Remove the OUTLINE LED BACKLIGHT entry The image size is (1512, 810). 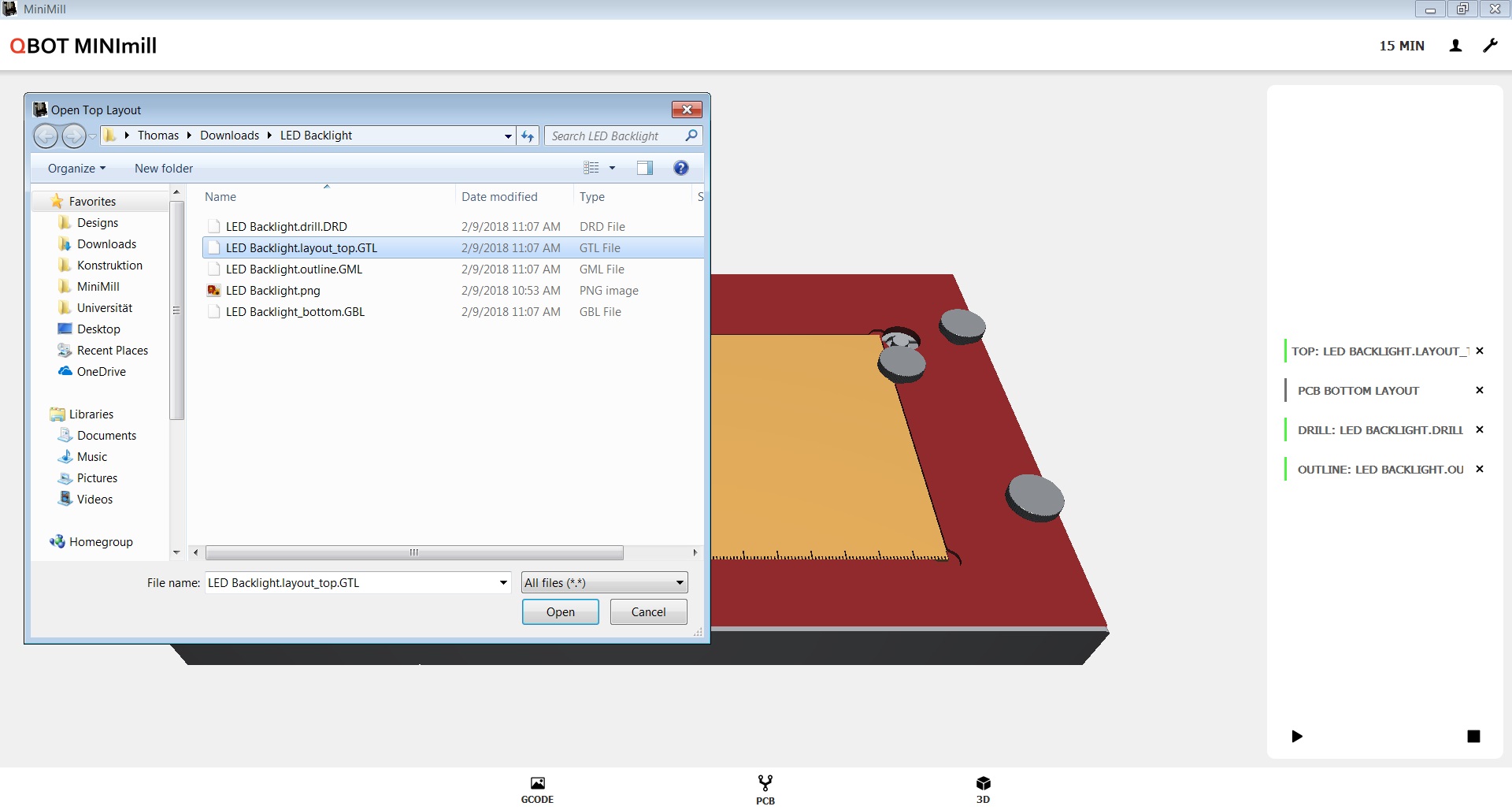(1480, 469)
